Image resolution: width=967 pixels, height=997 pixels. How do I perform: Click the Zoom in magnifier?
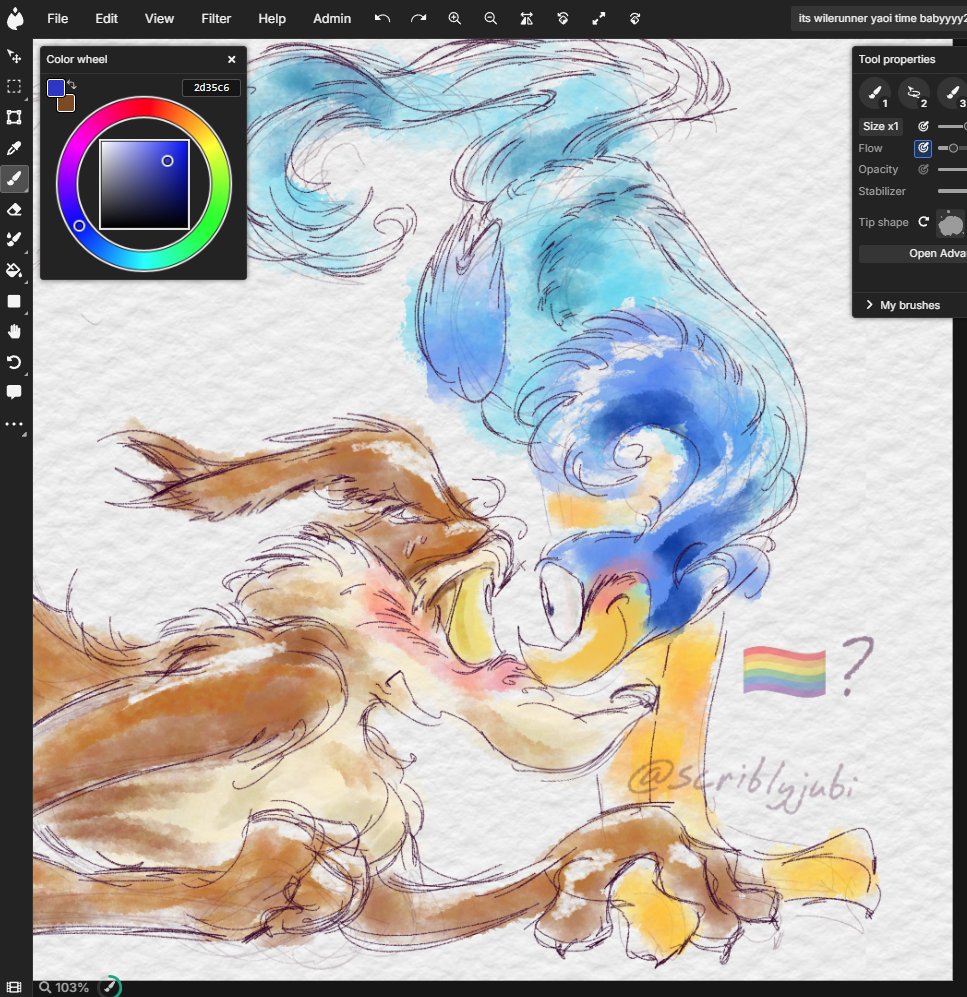tap(455, 18)
